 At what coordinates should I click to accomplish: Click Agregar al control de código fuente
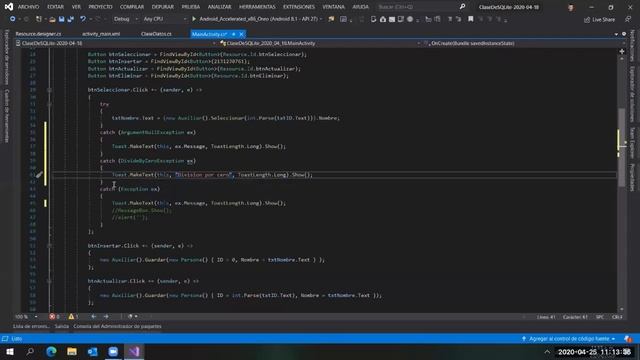[x=569, y=339]
